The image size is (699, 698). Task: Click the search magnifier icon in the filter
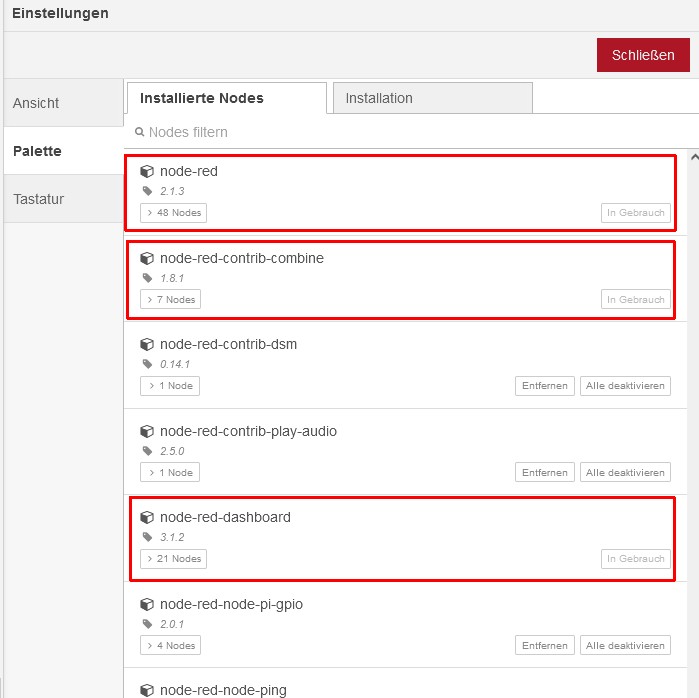[140, 132]
